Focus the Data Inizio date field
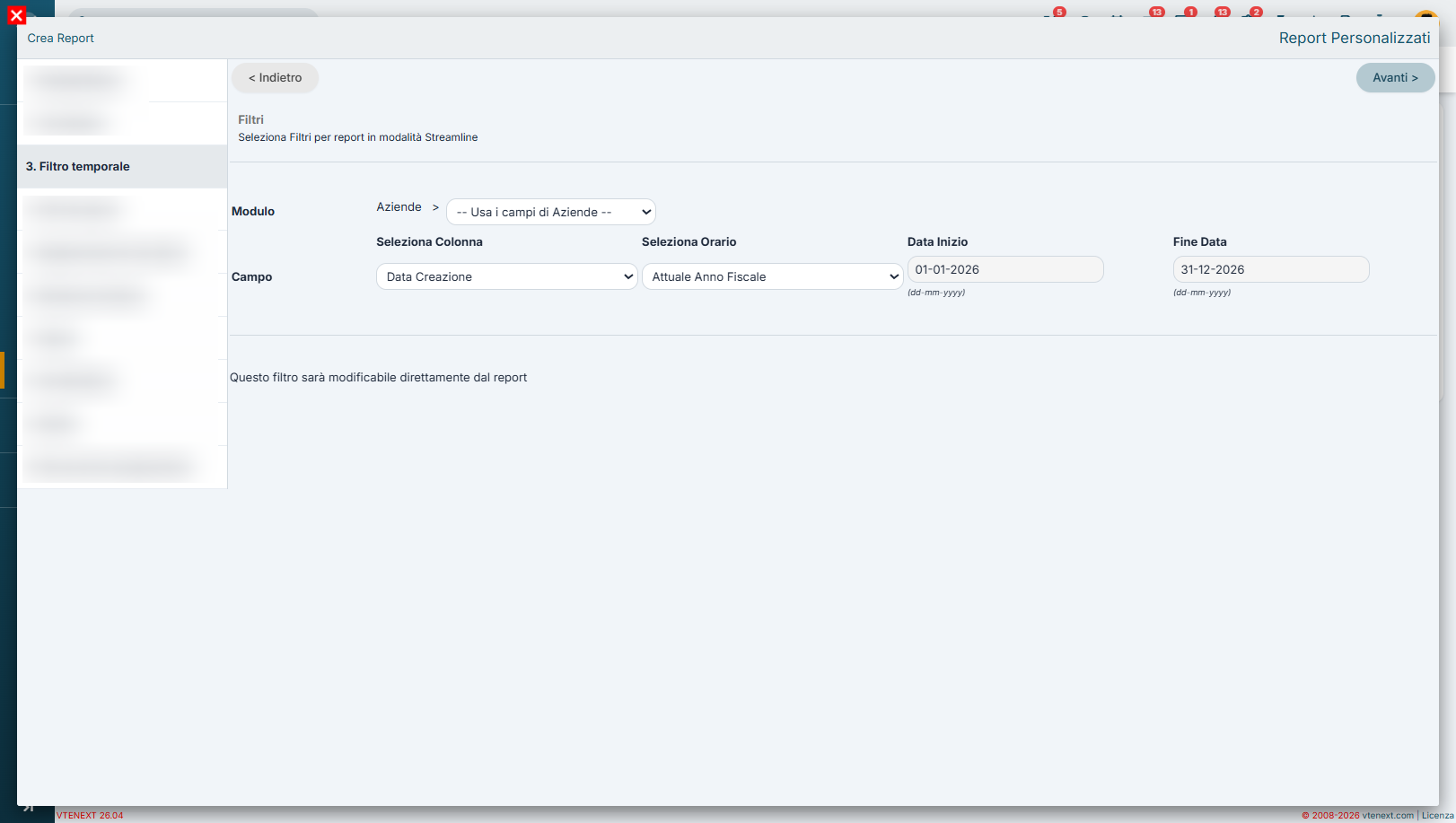 [x=1005, y=269]
